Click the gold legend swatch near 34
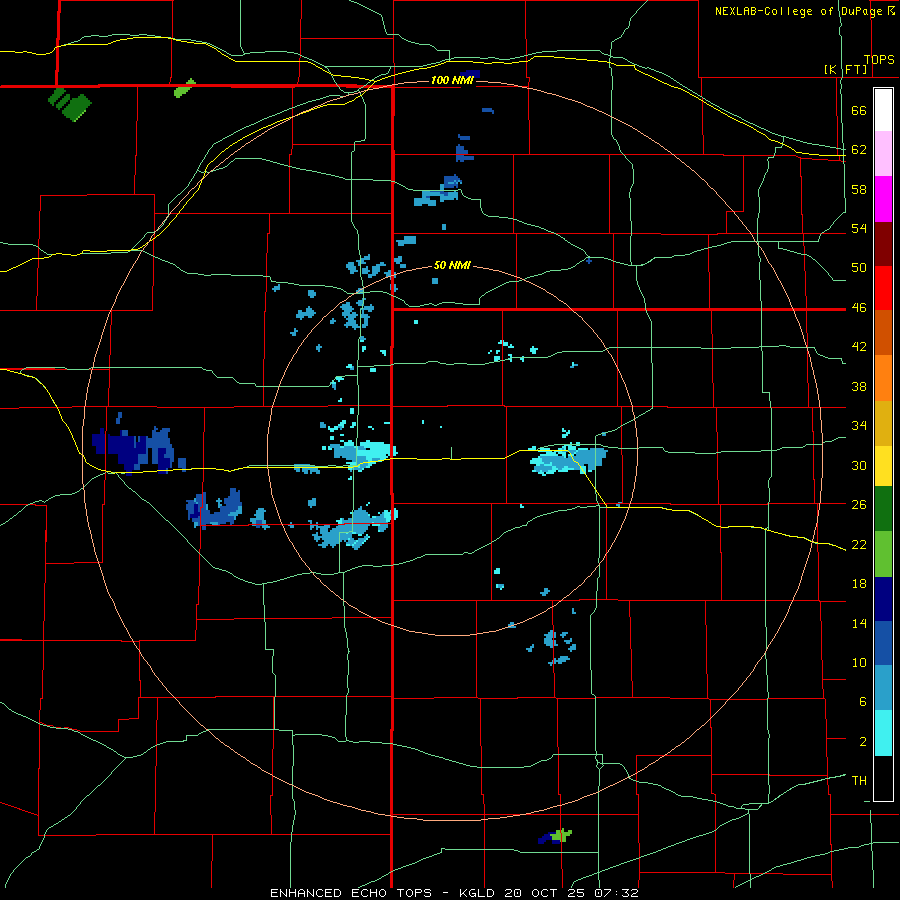This screenshot has height=900, width=900. click(x=883, y=423)
